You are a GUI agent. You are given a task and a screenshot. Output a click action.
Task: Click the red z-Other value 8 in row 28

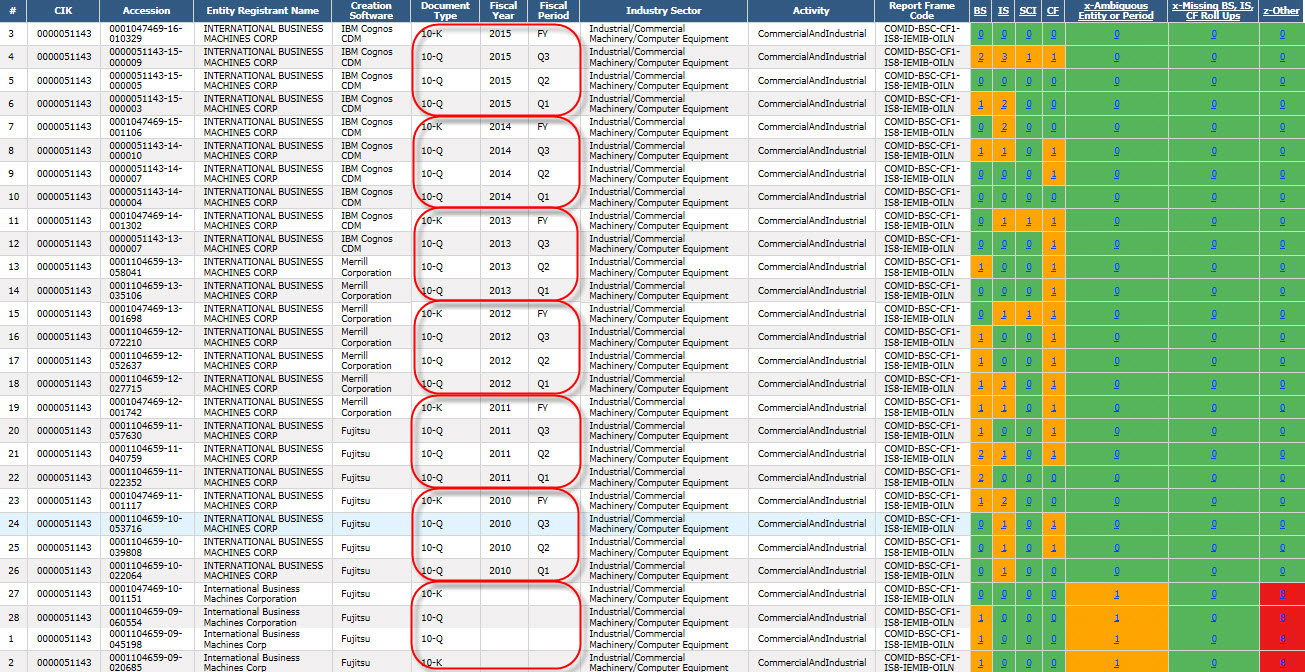pos(1282,617)
